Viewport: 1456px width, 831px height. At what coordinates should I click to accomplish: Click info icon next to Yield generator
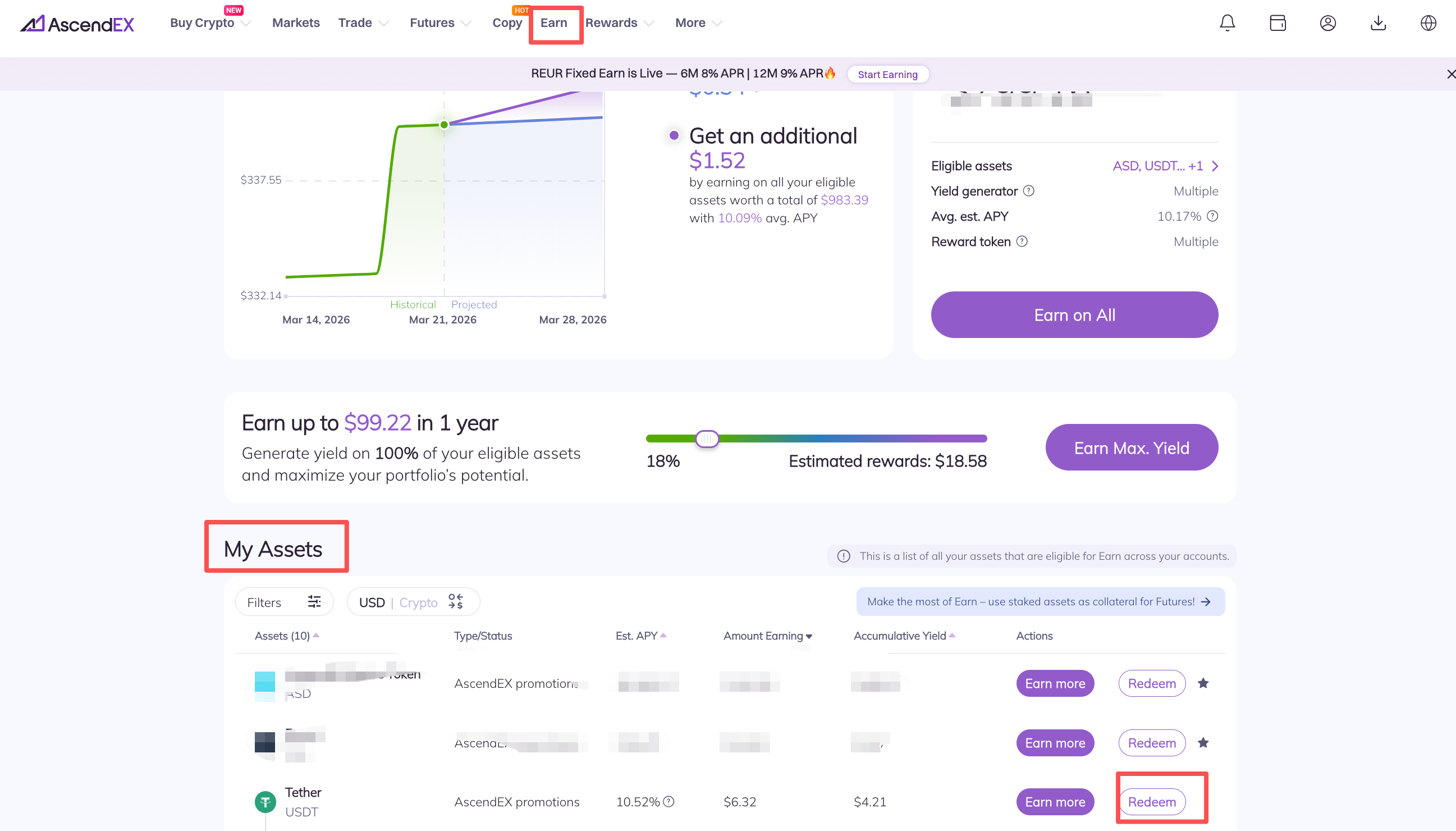(x=1028, y=191)
